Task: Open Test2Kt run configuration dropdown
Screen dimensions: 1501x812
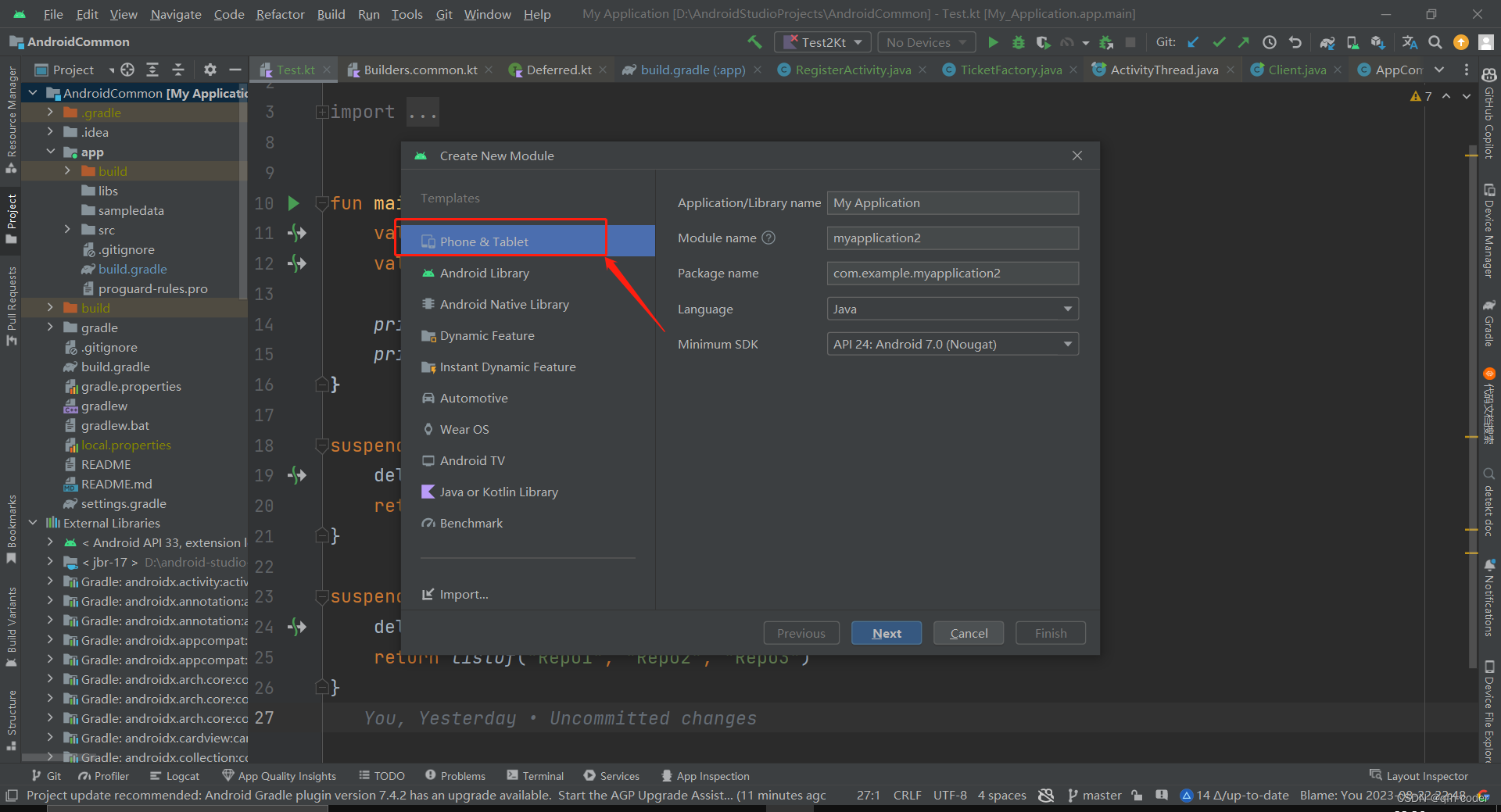Action: point(822,42)
